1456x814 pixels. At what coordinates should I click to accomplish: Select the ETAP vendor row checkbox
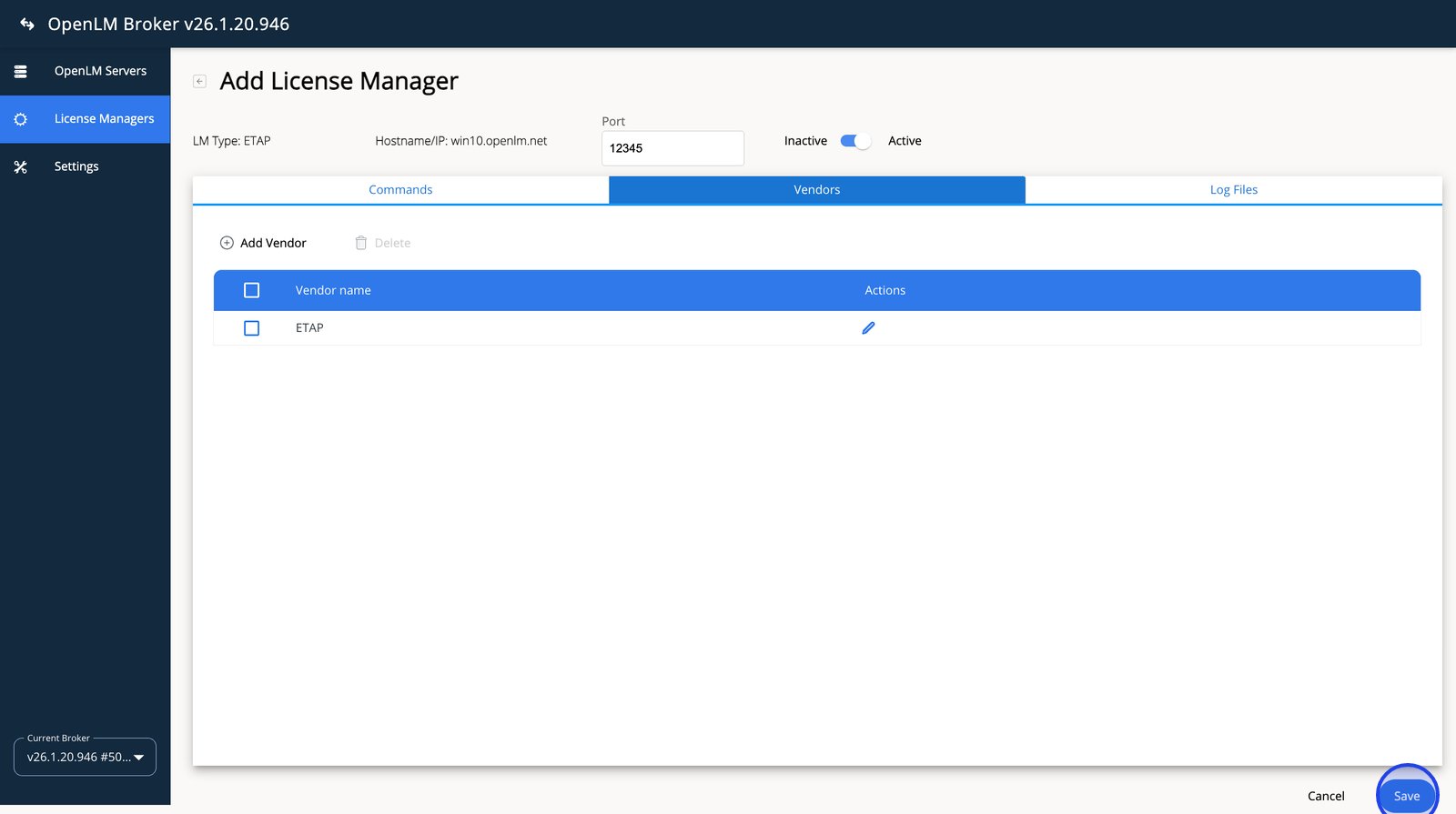point(252,328)
